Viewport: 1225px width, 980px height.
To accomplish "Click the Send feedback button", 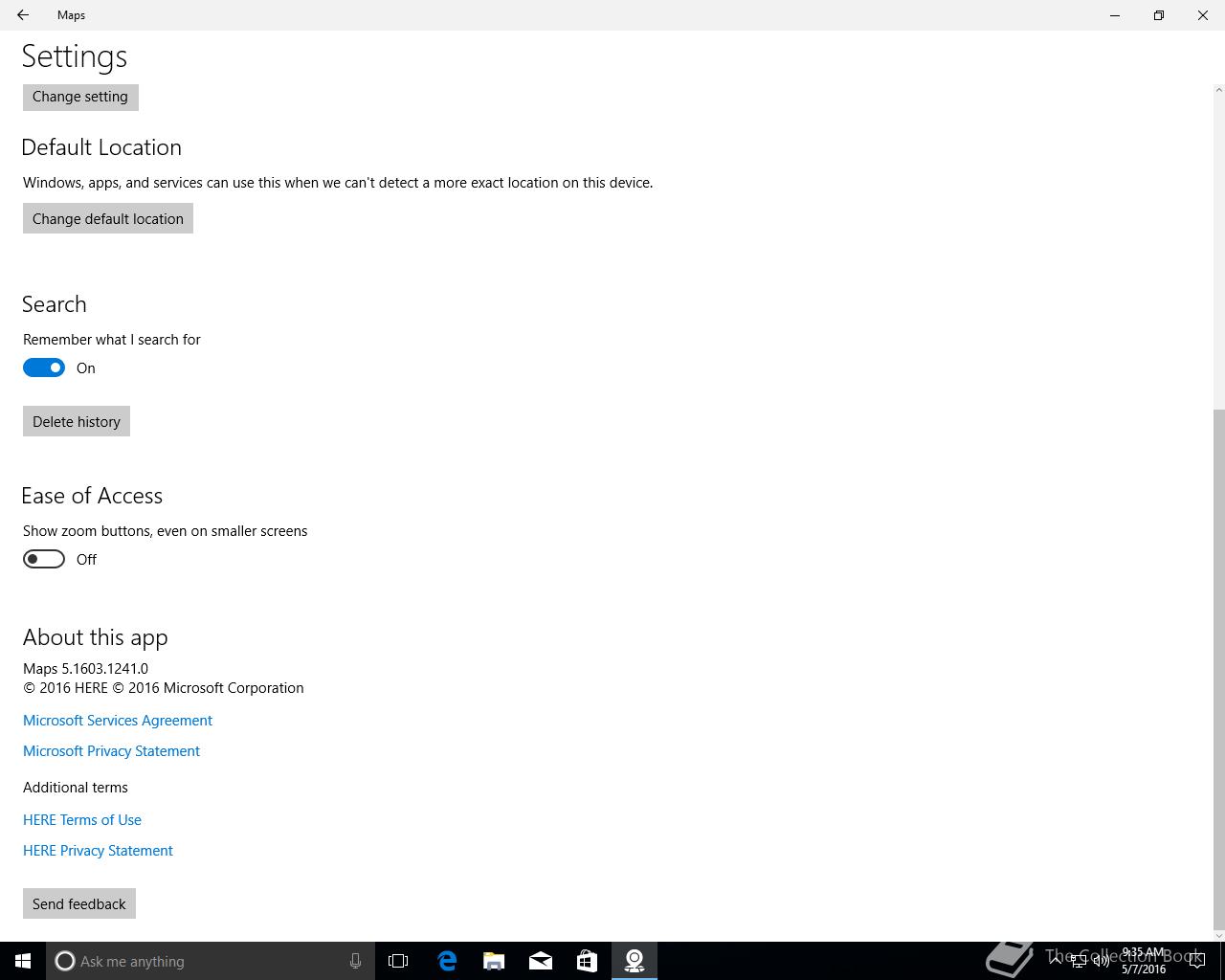I will coord(79,903).
